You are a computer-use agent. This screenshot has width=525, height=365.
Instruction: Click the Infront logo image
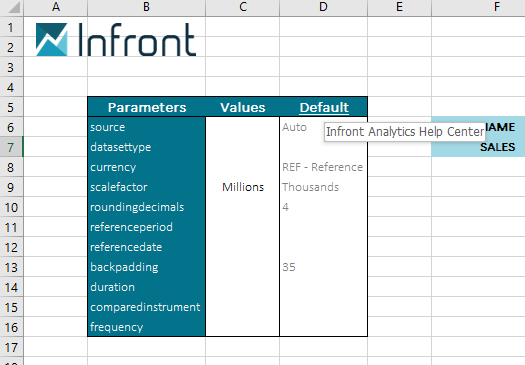point(116,40)
